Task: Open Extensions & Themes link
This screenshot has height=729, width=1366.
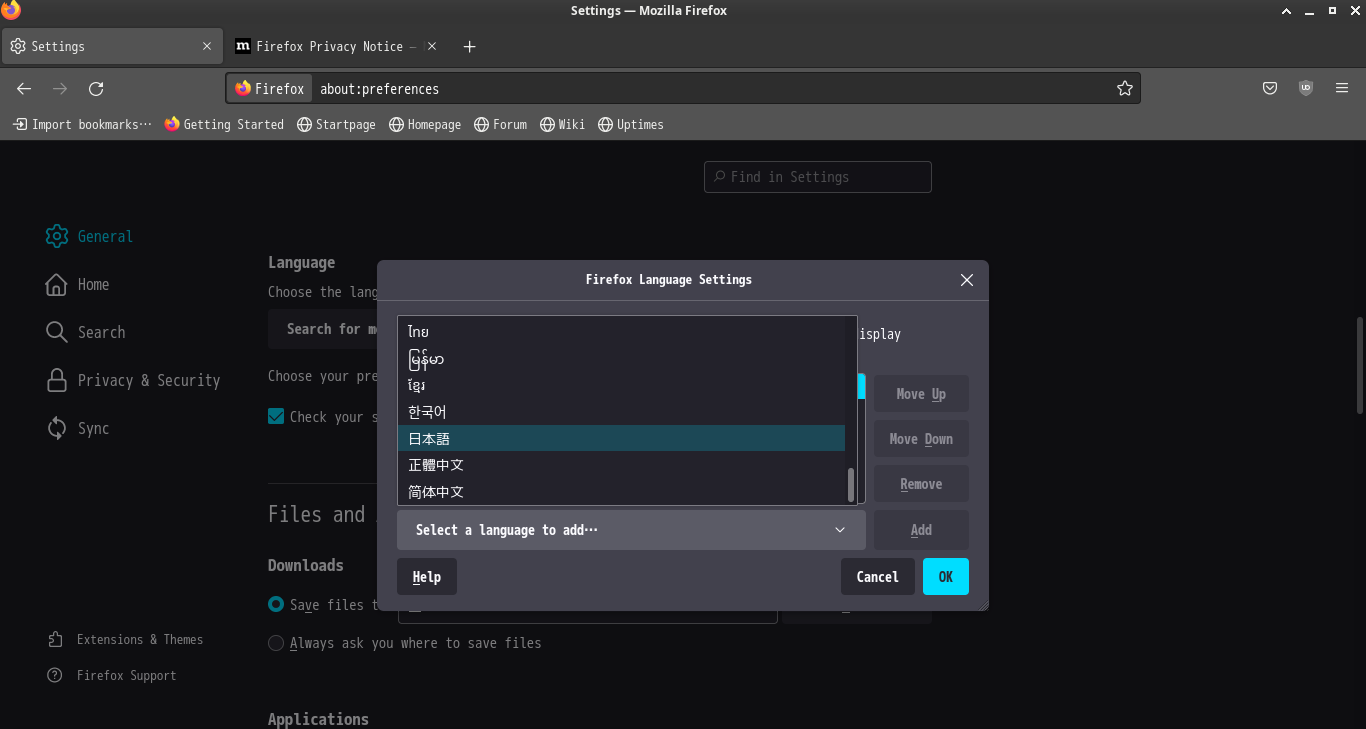Action: (x=125, y=639)
